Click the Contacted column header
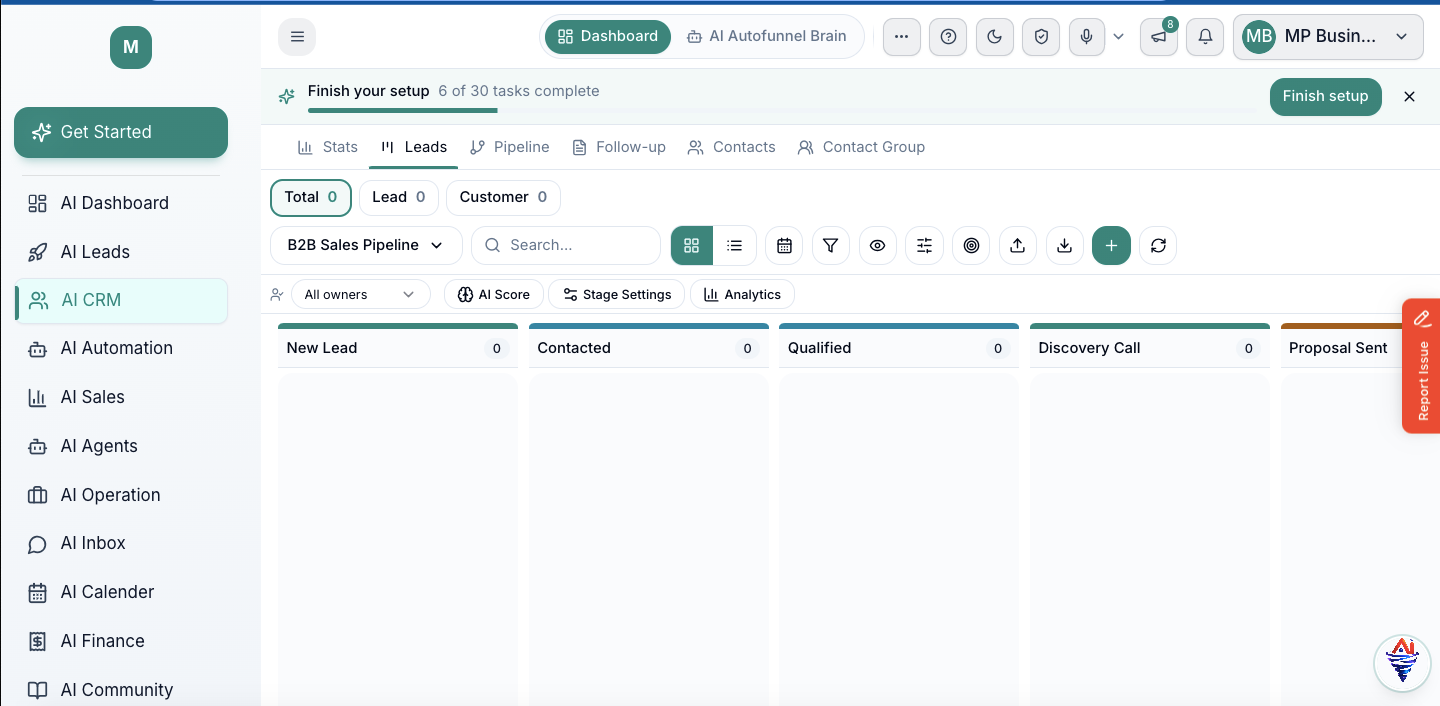This screenshot has width=1440, height=706. pyautogui.click(x=648, y=348)
